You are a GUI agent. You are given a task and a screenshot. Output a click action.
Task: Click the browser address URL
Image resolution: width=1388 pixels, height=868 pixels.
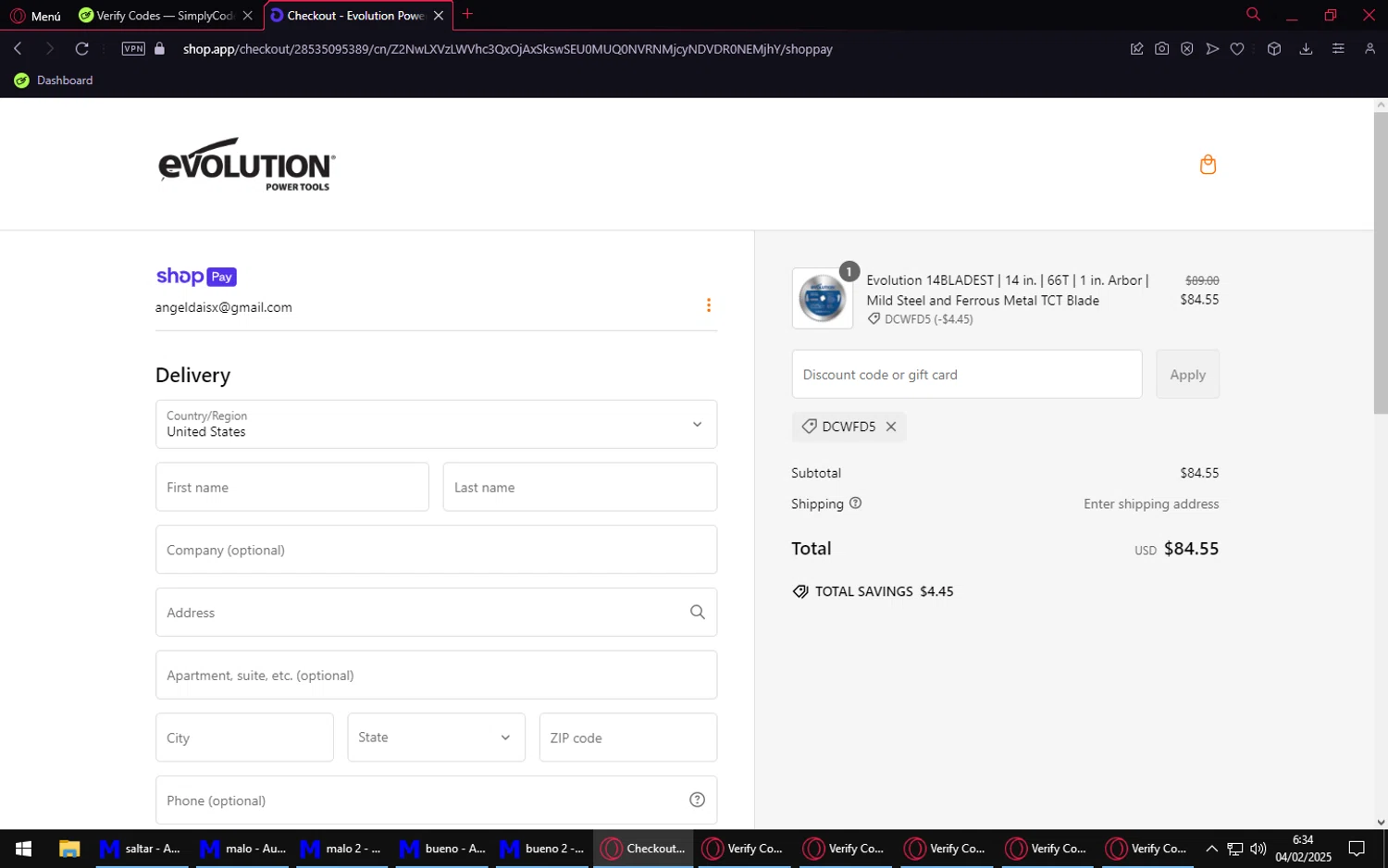coord(507,49)
